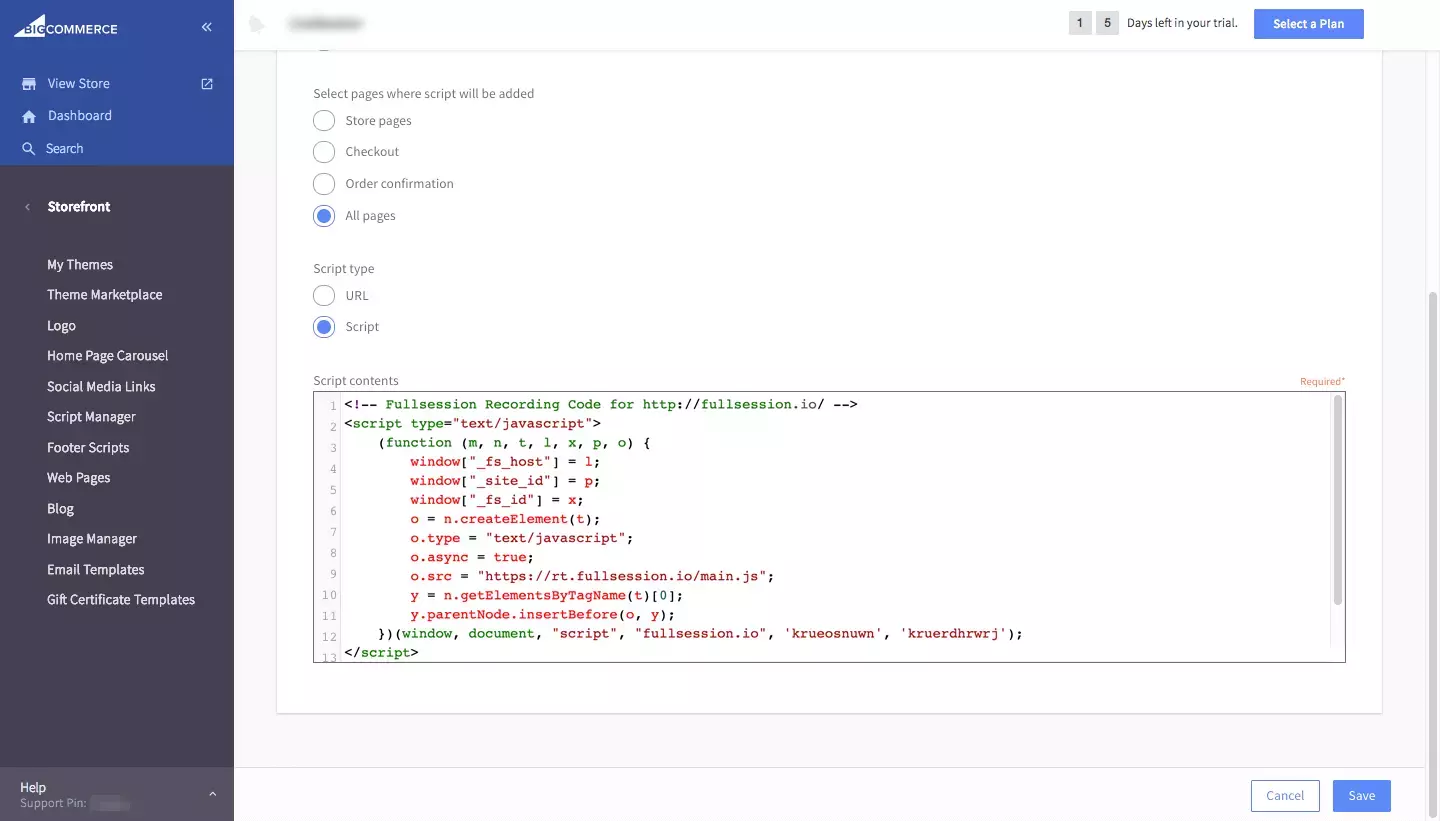Click the Cancel button
This screenshot has height=821, width=1440.
coord(1285,796)
